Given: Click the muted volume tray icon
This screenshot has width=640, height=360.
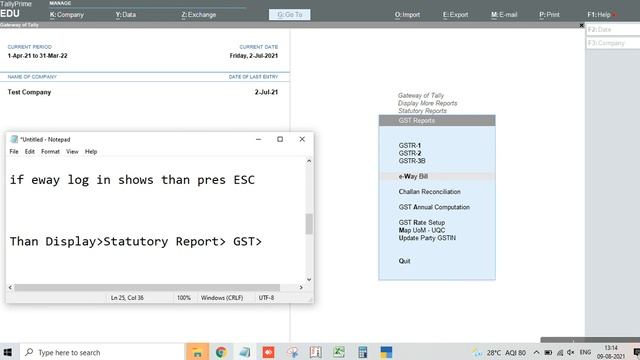Looking at the screenshot, I should point(571,352).
